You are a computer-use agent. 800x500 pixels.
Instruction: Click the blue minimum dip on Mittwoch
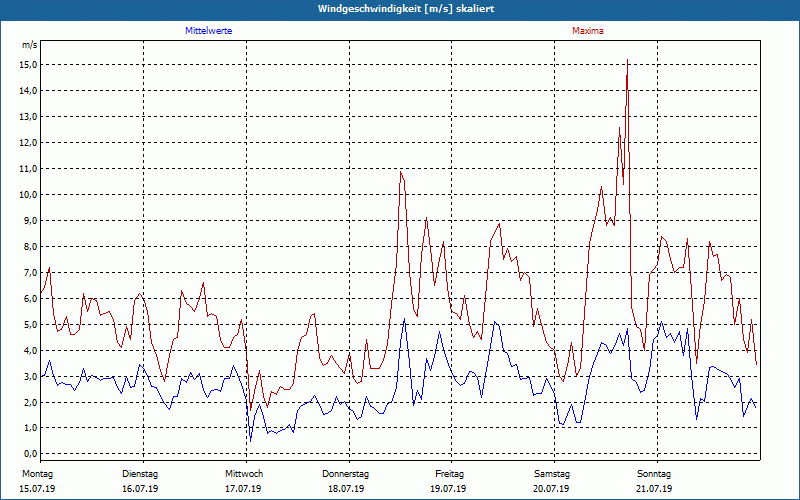click(251, 441)
